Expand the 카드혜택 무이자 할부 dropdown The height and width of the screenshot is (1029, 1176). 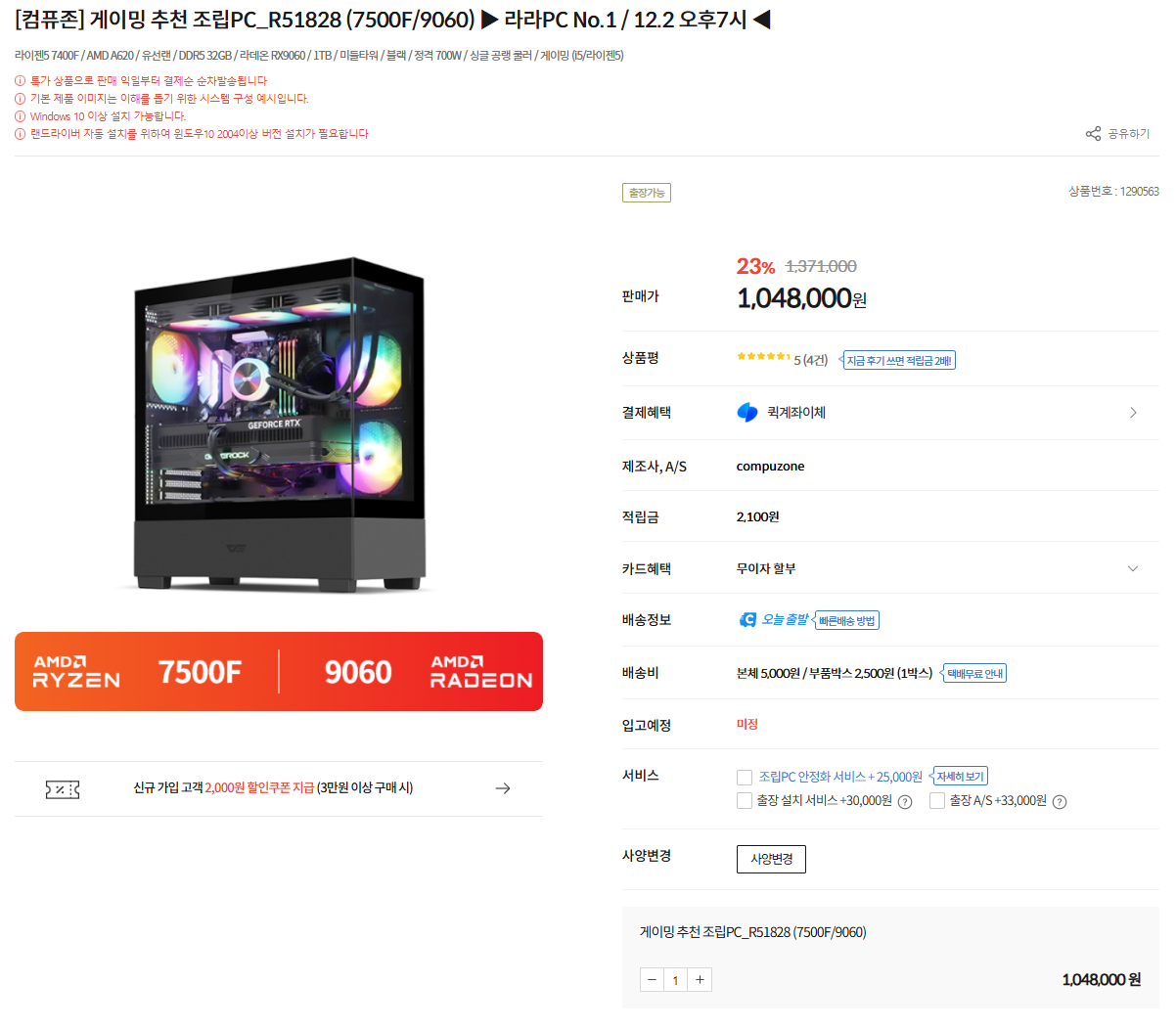click(x=1133, y=568)
